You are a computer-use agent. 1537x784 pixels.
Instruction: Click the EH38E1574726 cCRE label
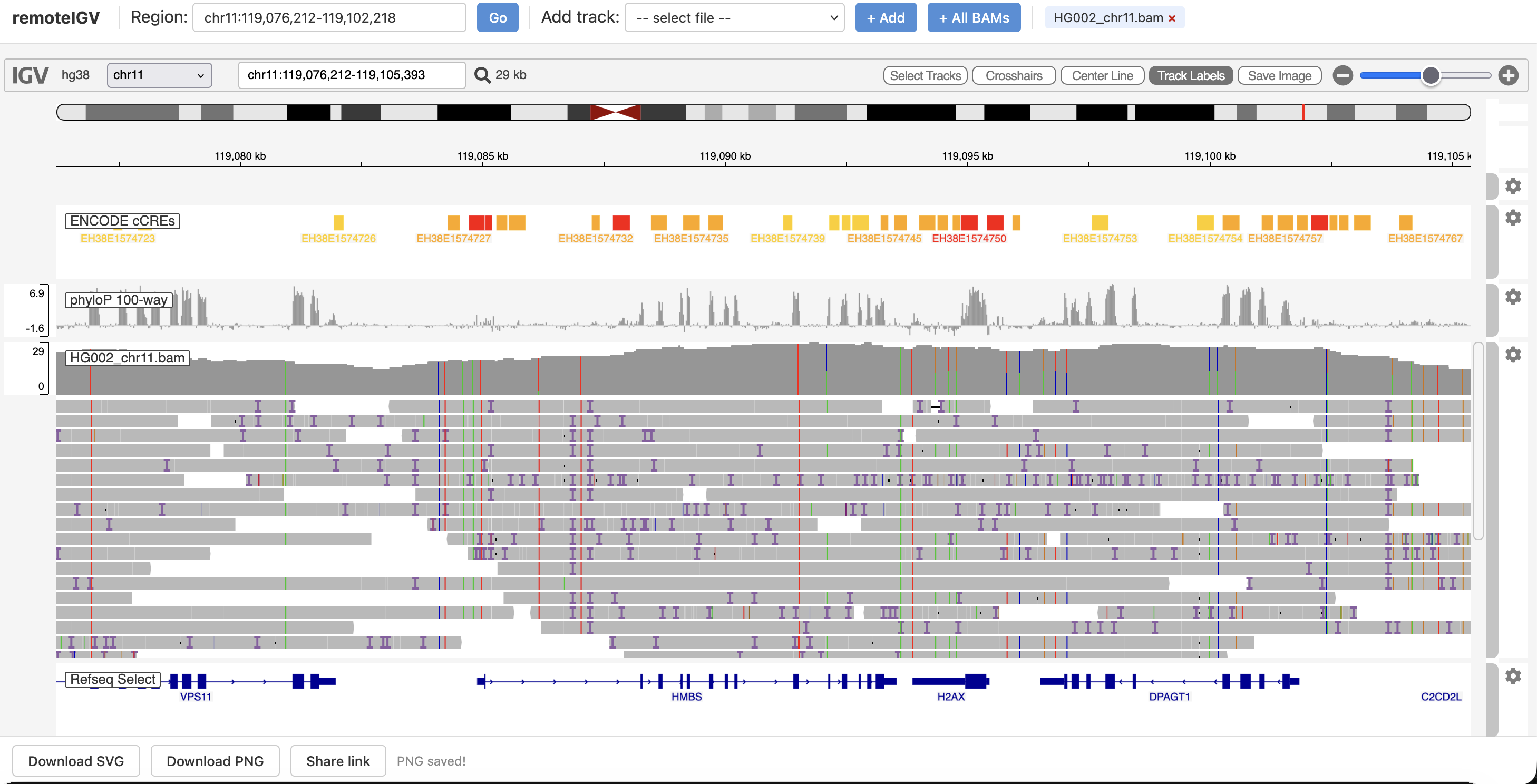(x=338, y=239)
